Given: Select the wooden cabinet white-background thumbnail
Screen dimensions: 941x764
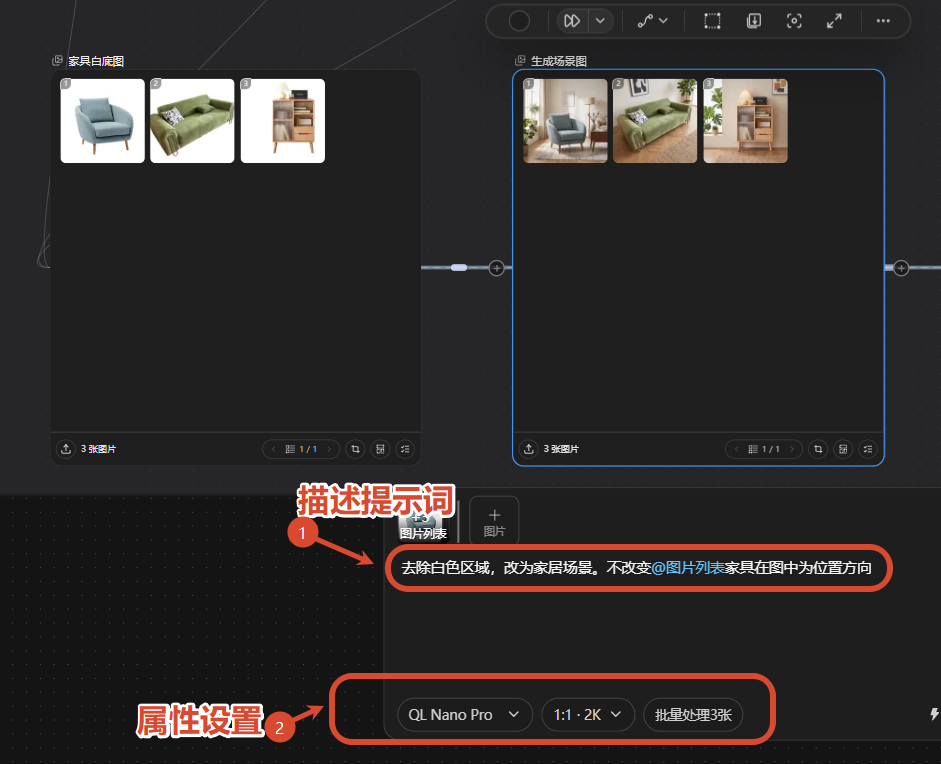Looking at the screenshot, I should (x=283, y=121).
